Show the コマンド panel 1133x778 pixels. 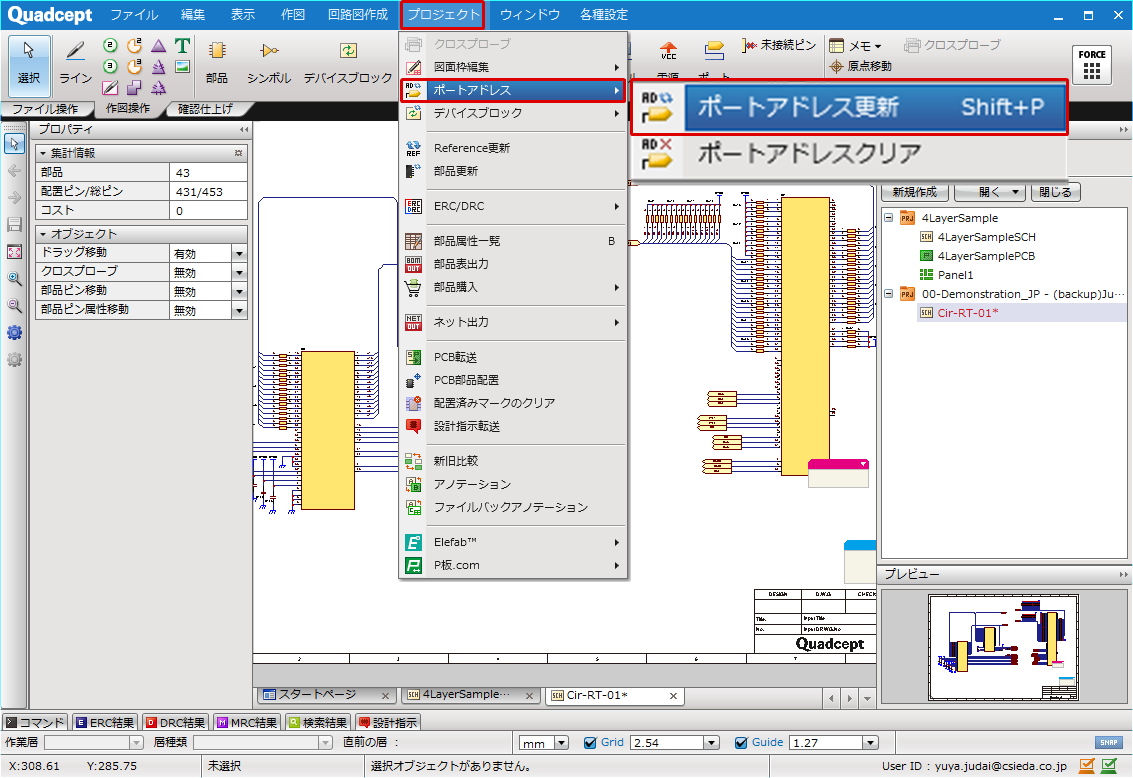click(x=35, y=722)
